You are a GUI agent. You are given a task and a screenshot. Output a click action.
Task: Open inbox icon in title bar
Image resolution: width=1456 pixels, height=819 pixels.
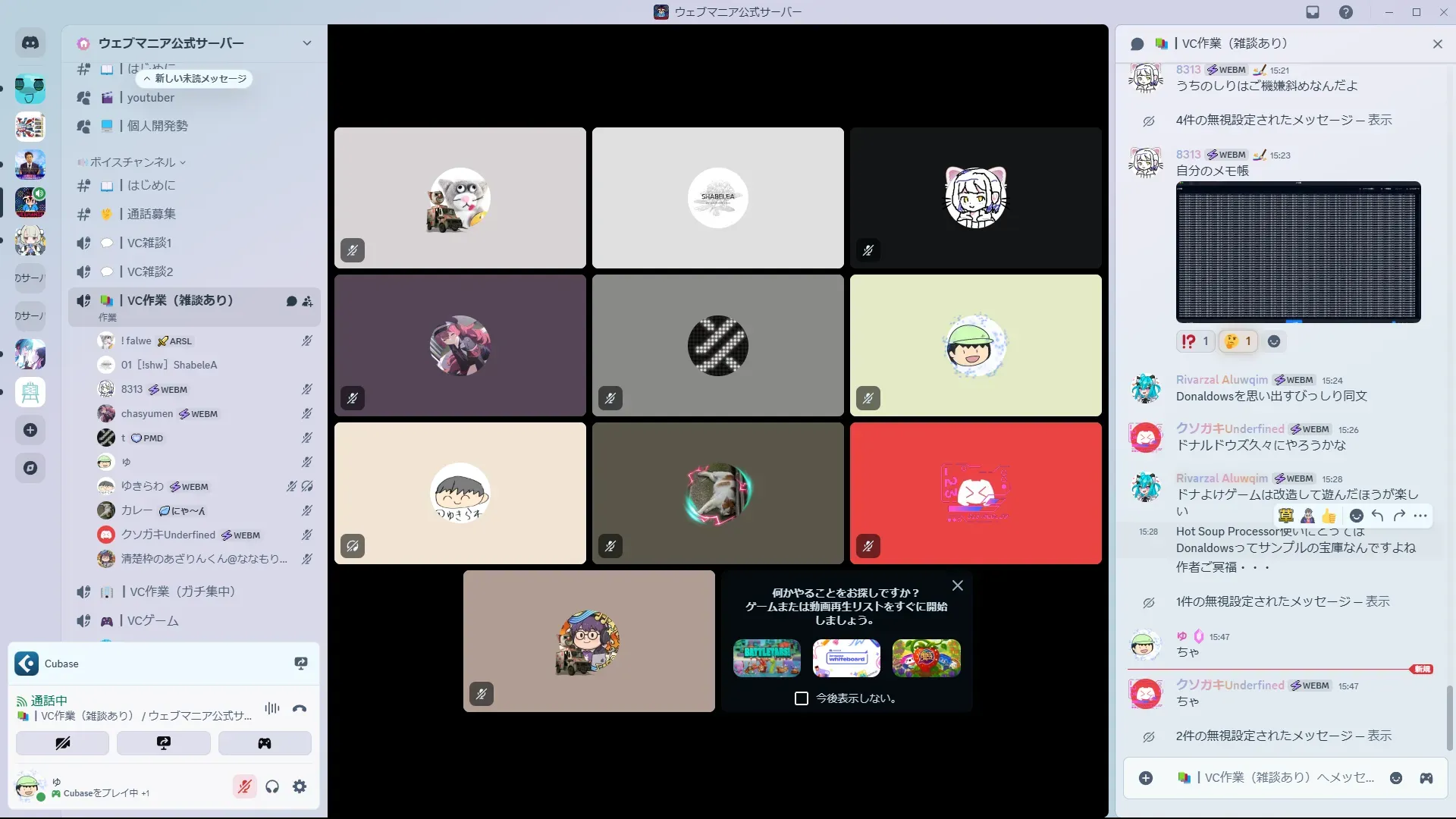pos(1313,12)
